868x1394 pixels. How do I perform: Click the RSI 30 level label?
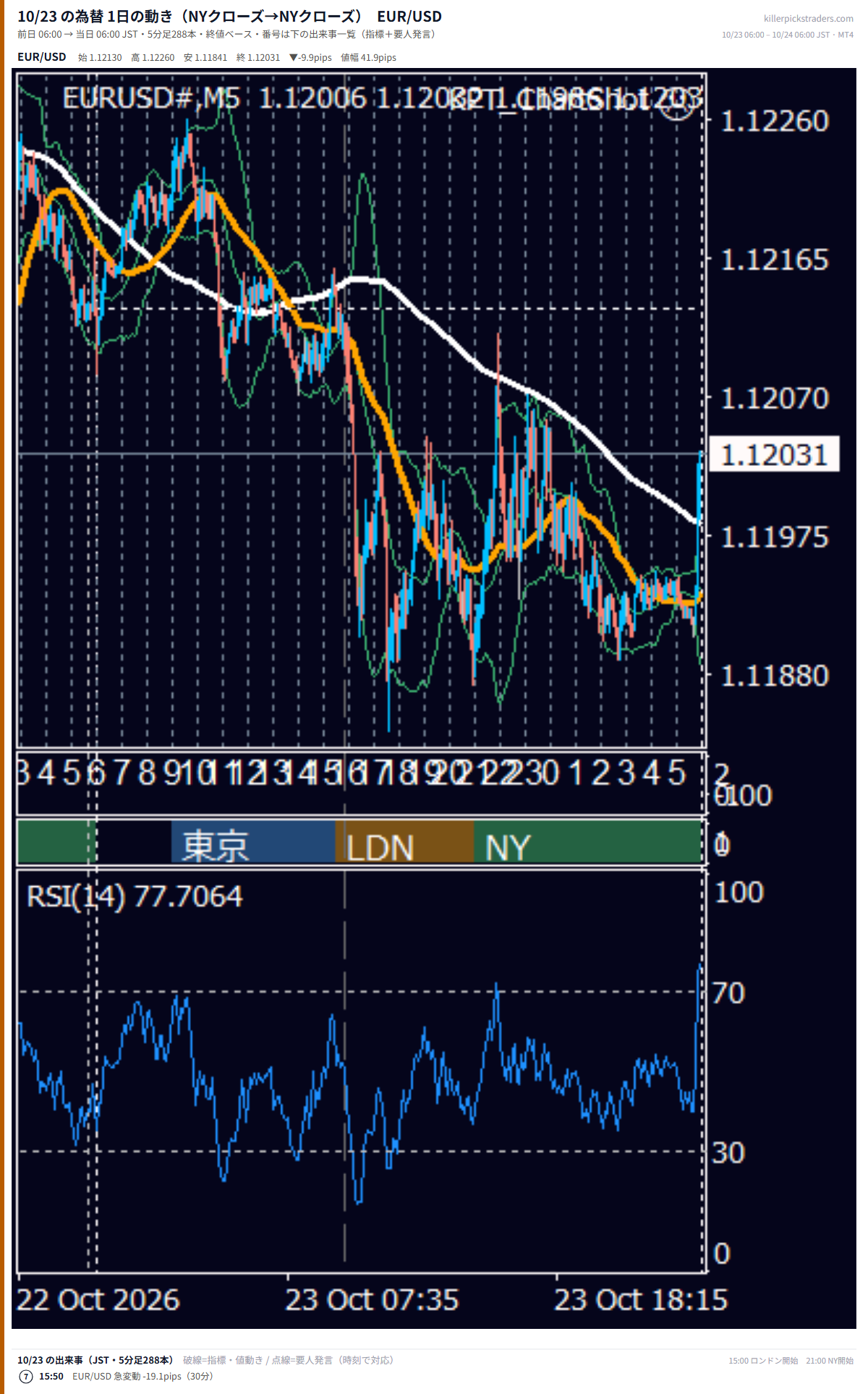728,1152
